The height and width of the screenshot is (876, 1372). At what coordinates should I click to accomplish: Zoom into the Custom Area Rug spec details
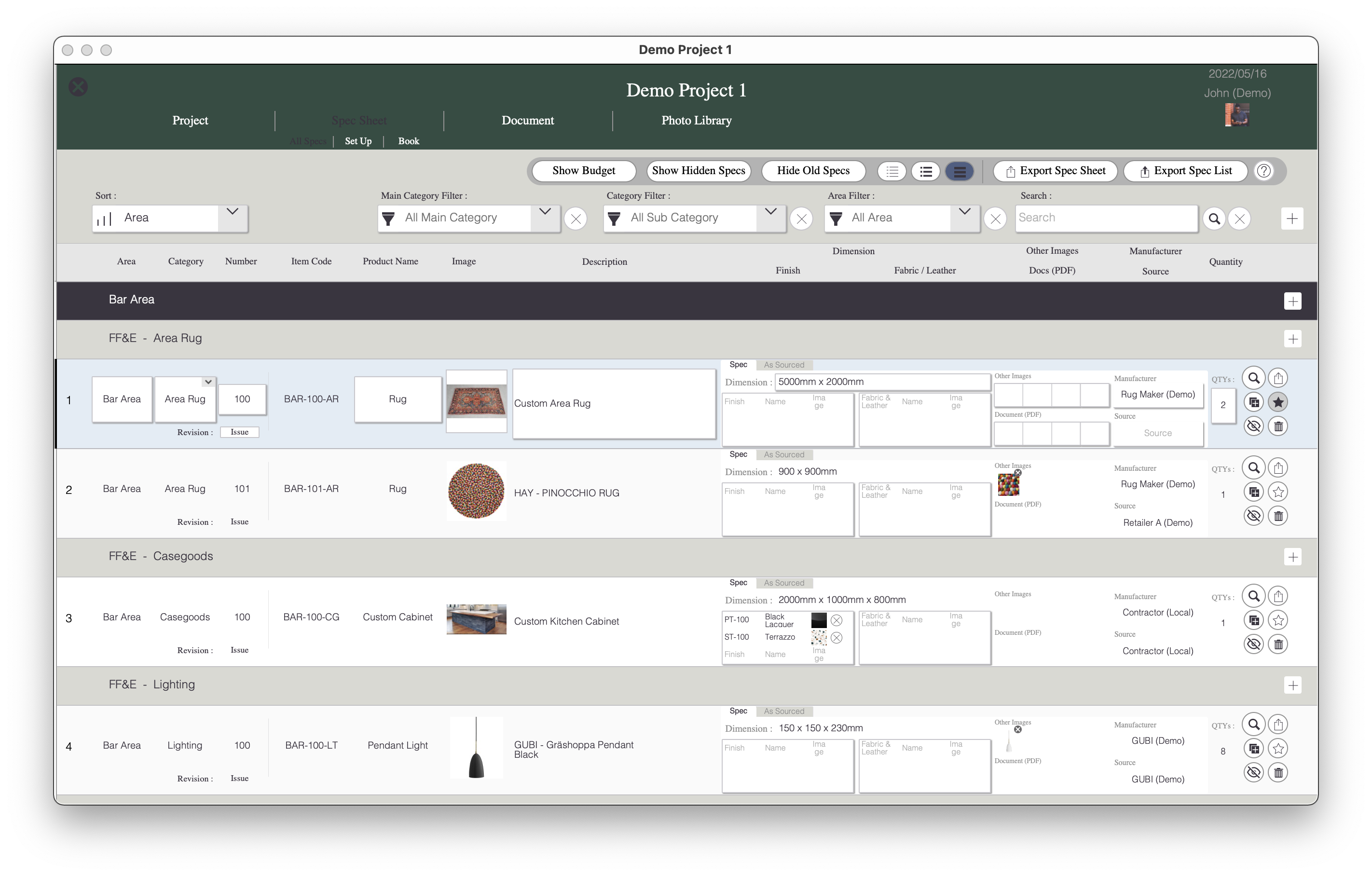pos(1253,377)
